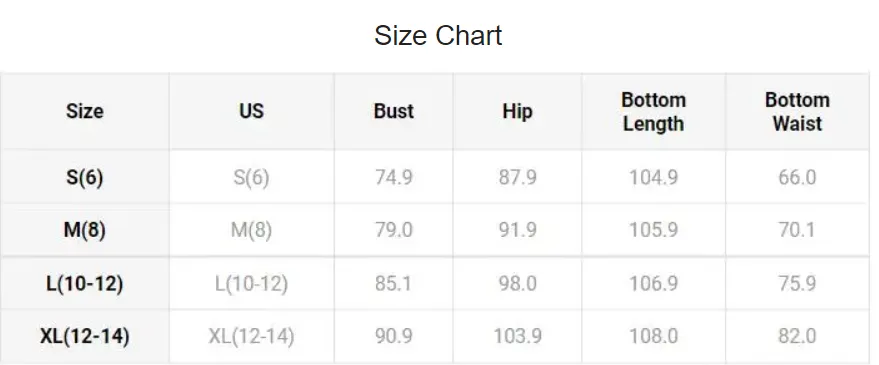Select the 105.9 bottom length cell
The height and width of the screenshot is (365, 879).
pyautogui.click(x=654, y=230)
